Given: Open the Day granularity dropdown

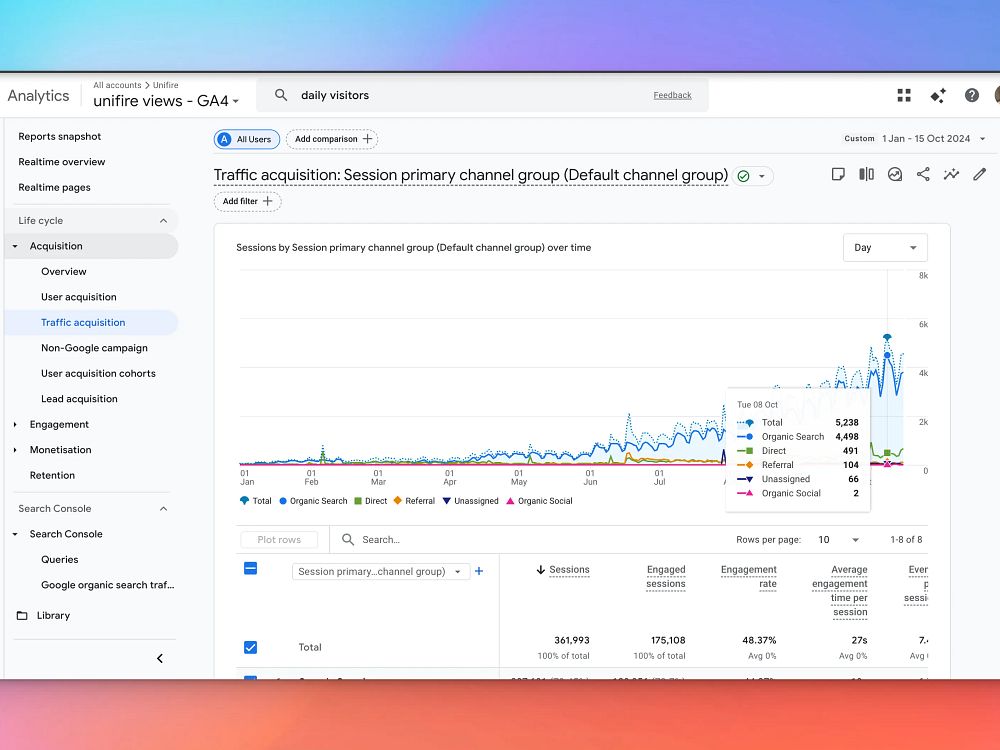Looking at the screenshot, I should [x=885, y=247].
